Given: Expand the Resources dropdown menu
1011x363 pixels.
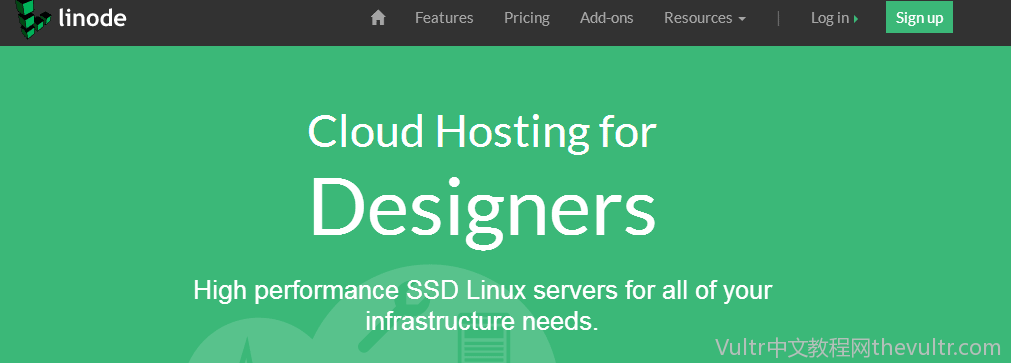Looking at the screenshot, I should point(705,18).
